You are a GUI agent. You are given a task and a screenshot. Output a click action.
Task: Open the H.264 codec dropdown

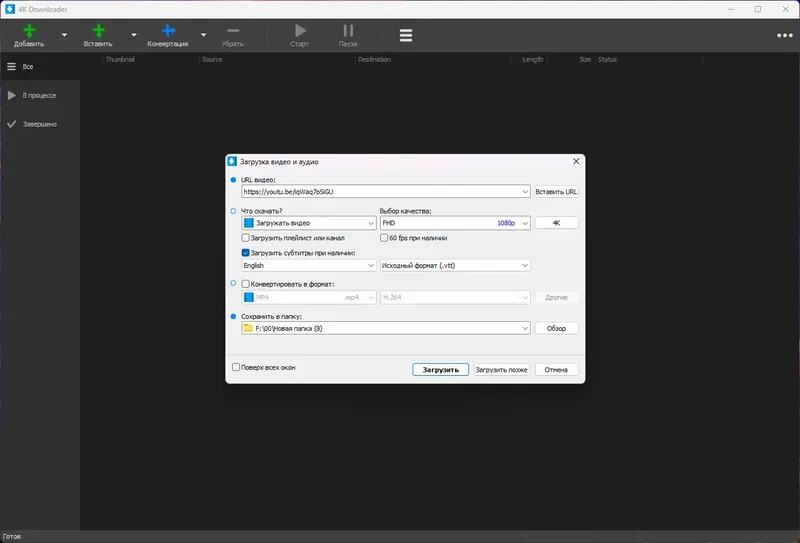(x=455, y=297)
